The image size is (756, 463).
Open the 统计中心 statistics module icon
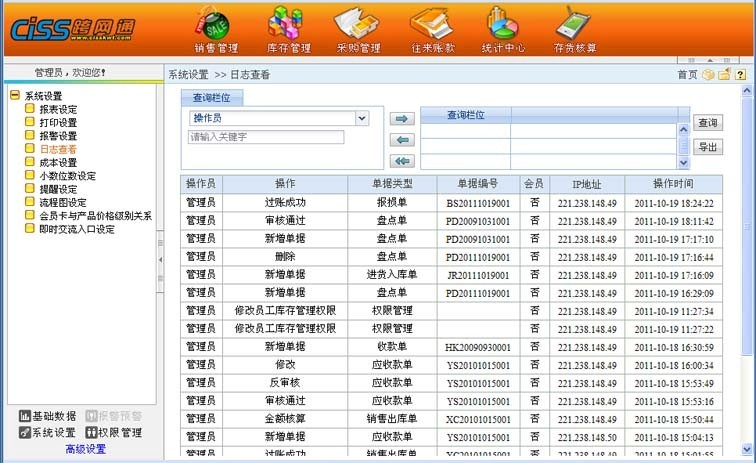coord(506,27)
